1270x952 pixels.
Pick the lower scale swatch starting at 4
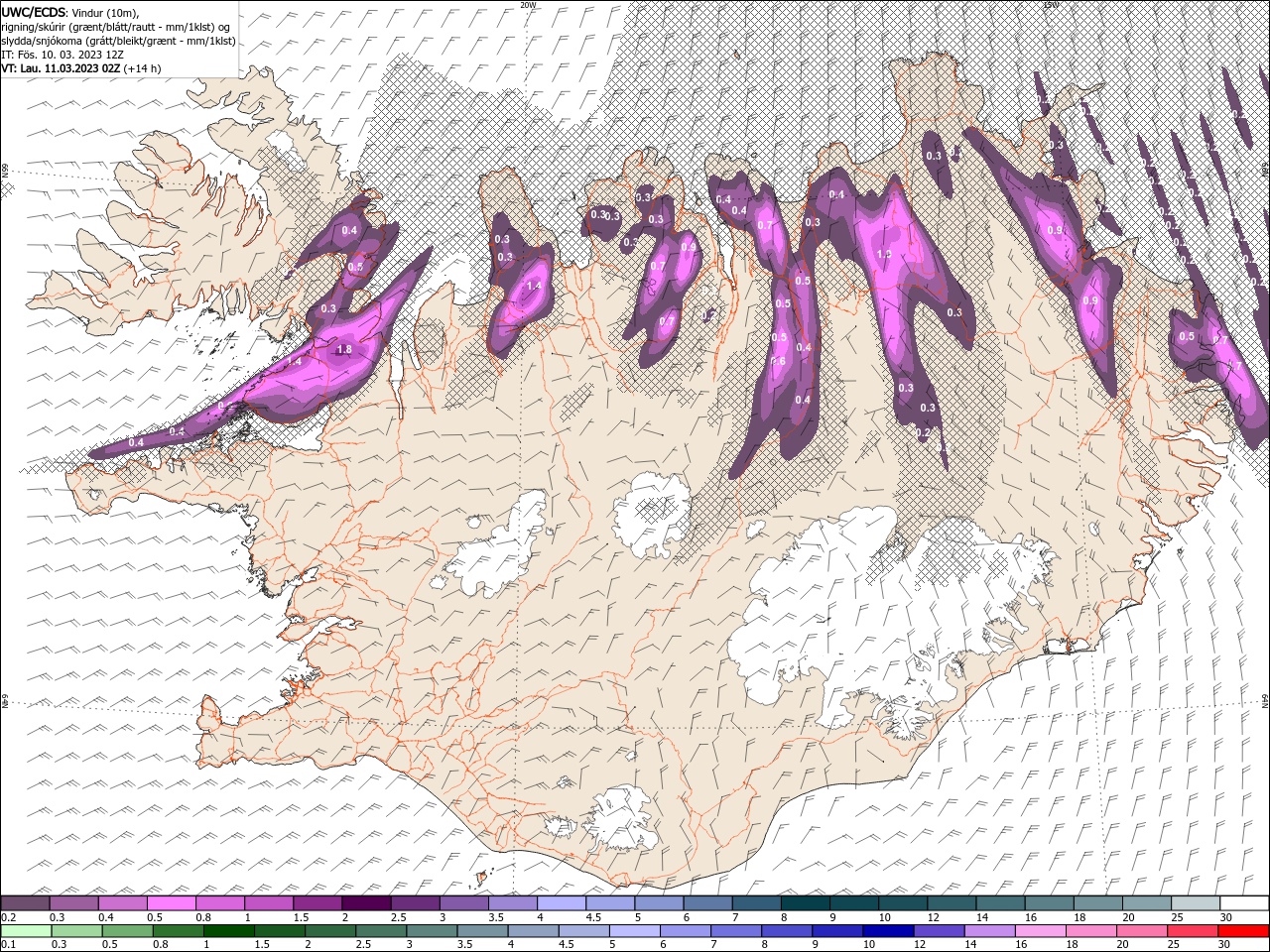[x=533, y=931]
